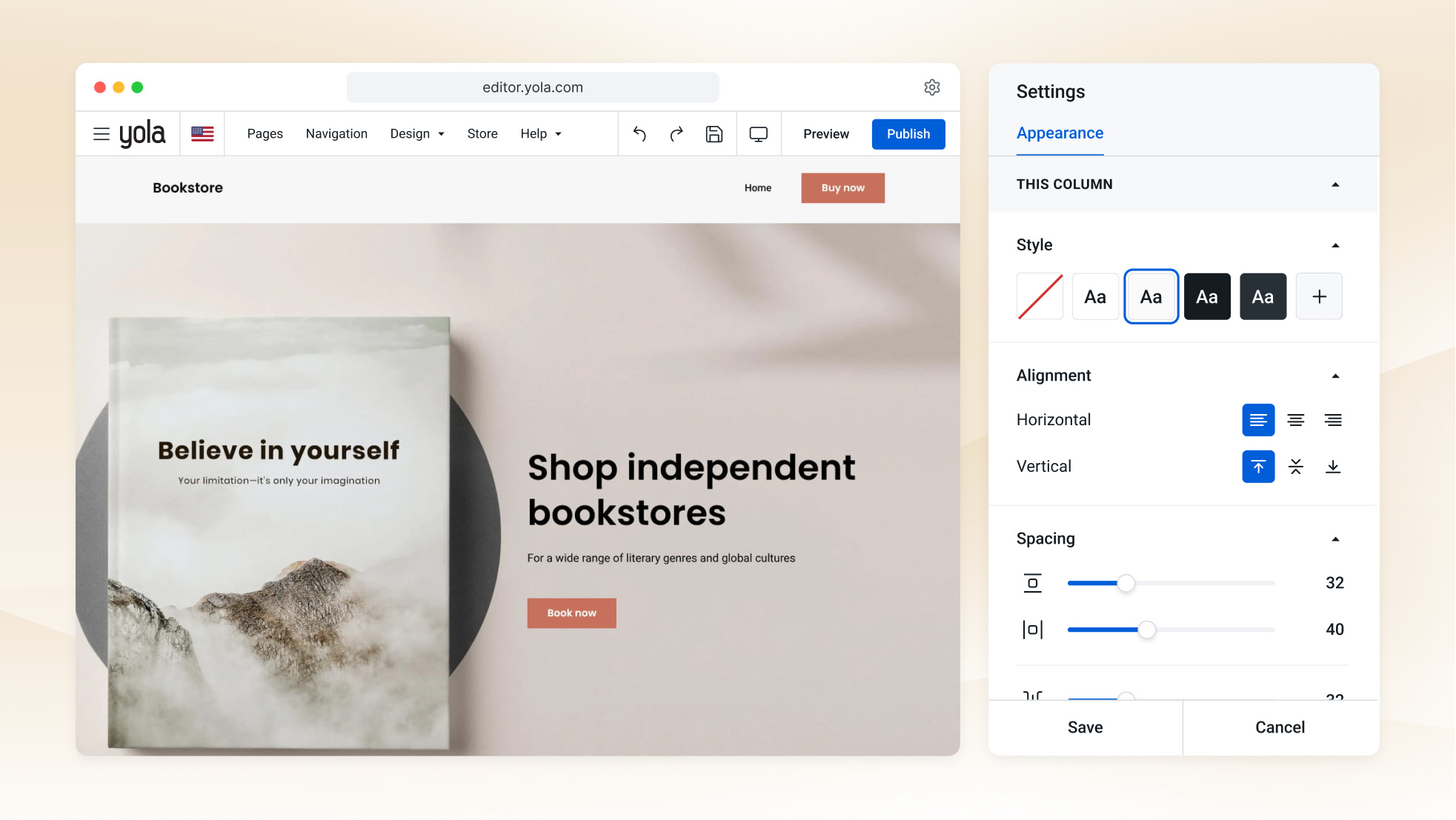1456x820 pixels.
Task: Click the redo arrow icon
Action: 677,134
